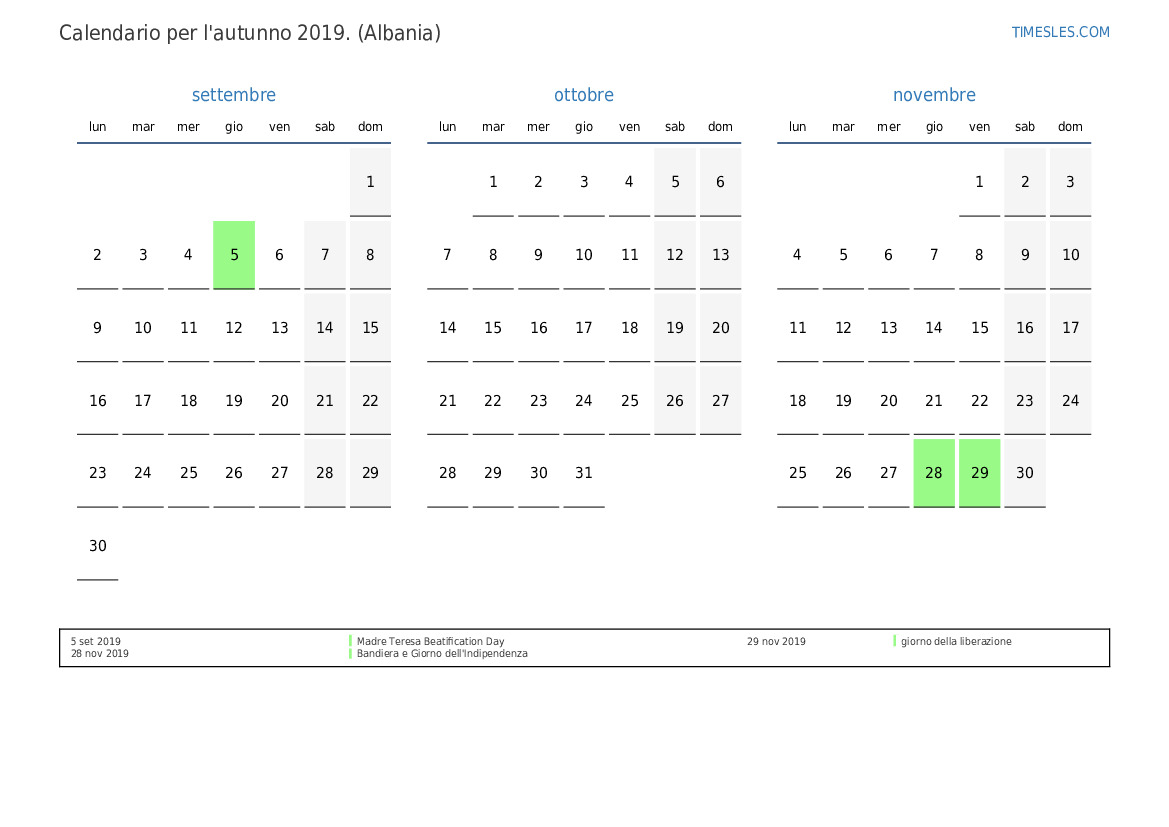Click green swatch beside giorno della liberazione
The image size is (1169, 827).
tap(895, 641)
